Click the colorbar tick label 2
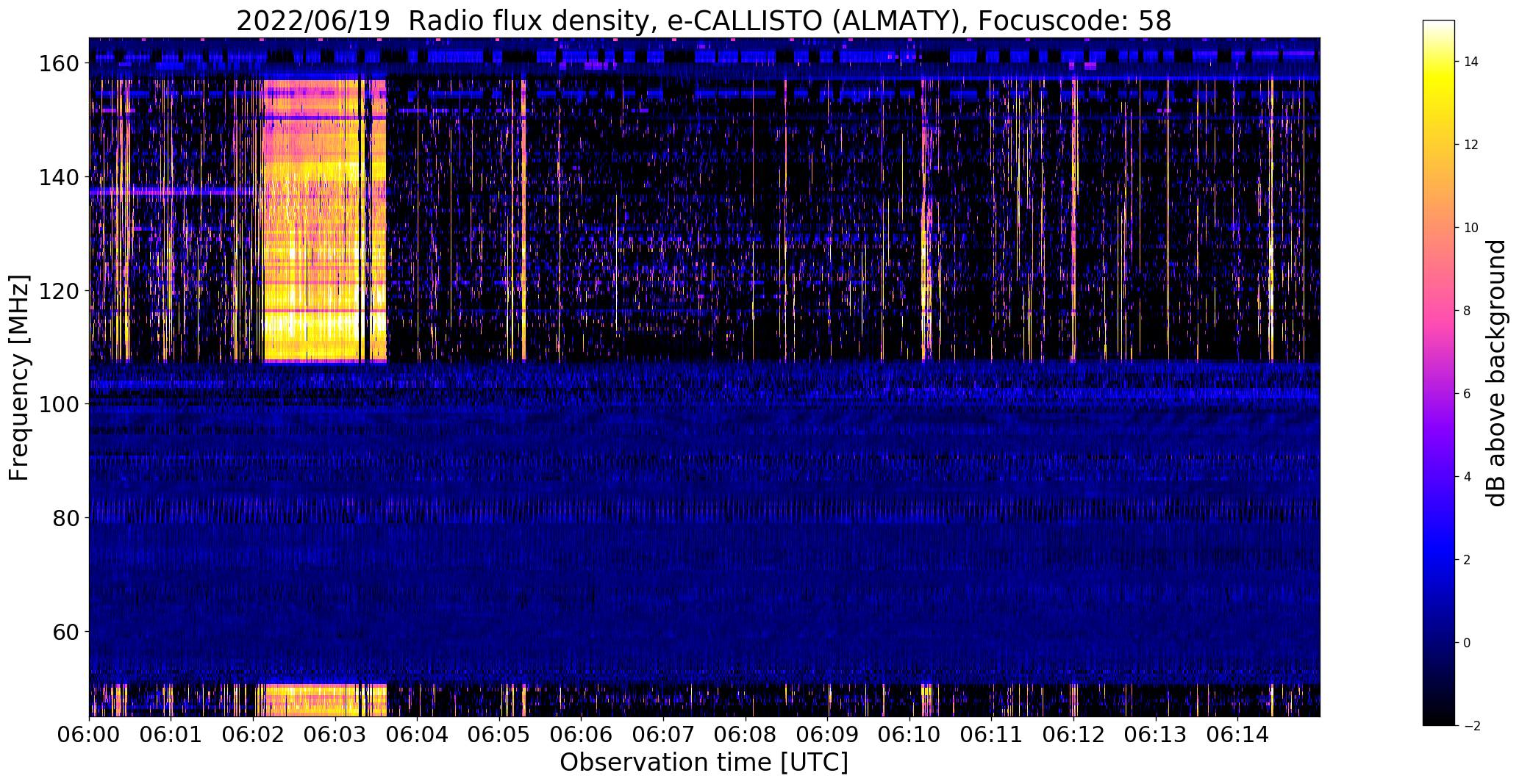This screenshot has width=1519, height=784. (x=1468, y=560)
